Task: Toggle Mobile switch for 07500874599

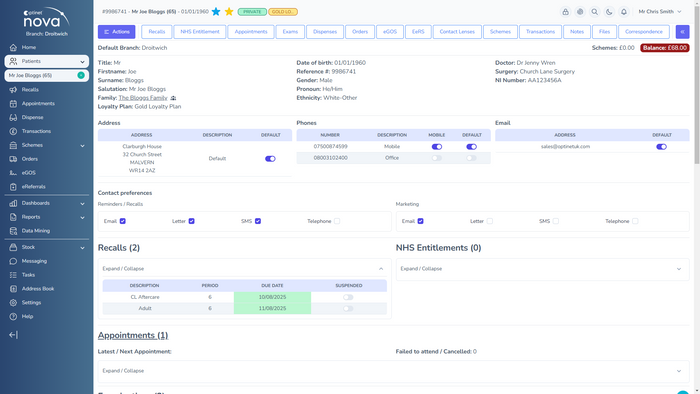Action: pyautogui.click(x=437, y=147)
